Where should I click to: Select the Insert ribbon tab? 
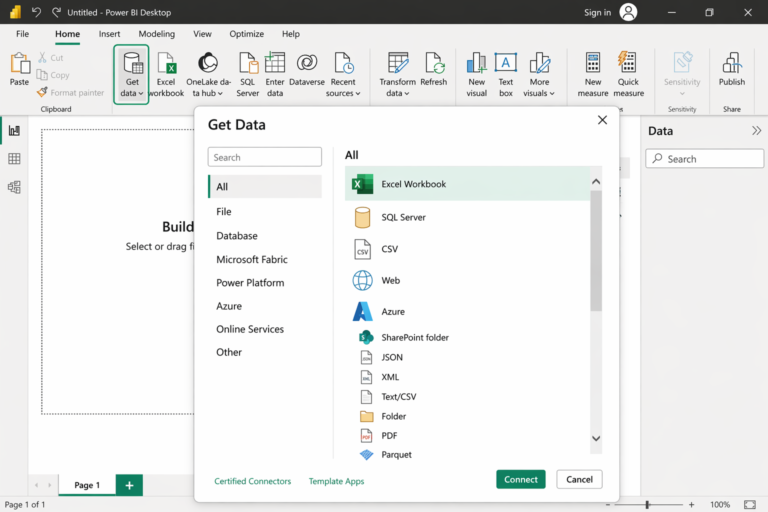pyautogui.click(x=109, y=34)
